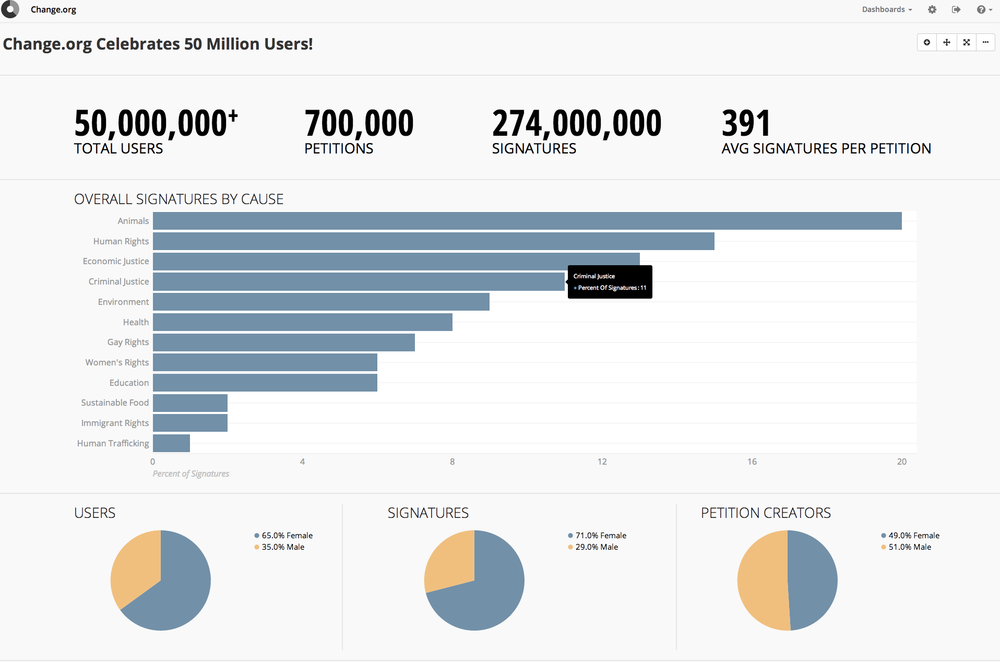Click the 'Gay Rights' axis label

click(x=128, y=342)
